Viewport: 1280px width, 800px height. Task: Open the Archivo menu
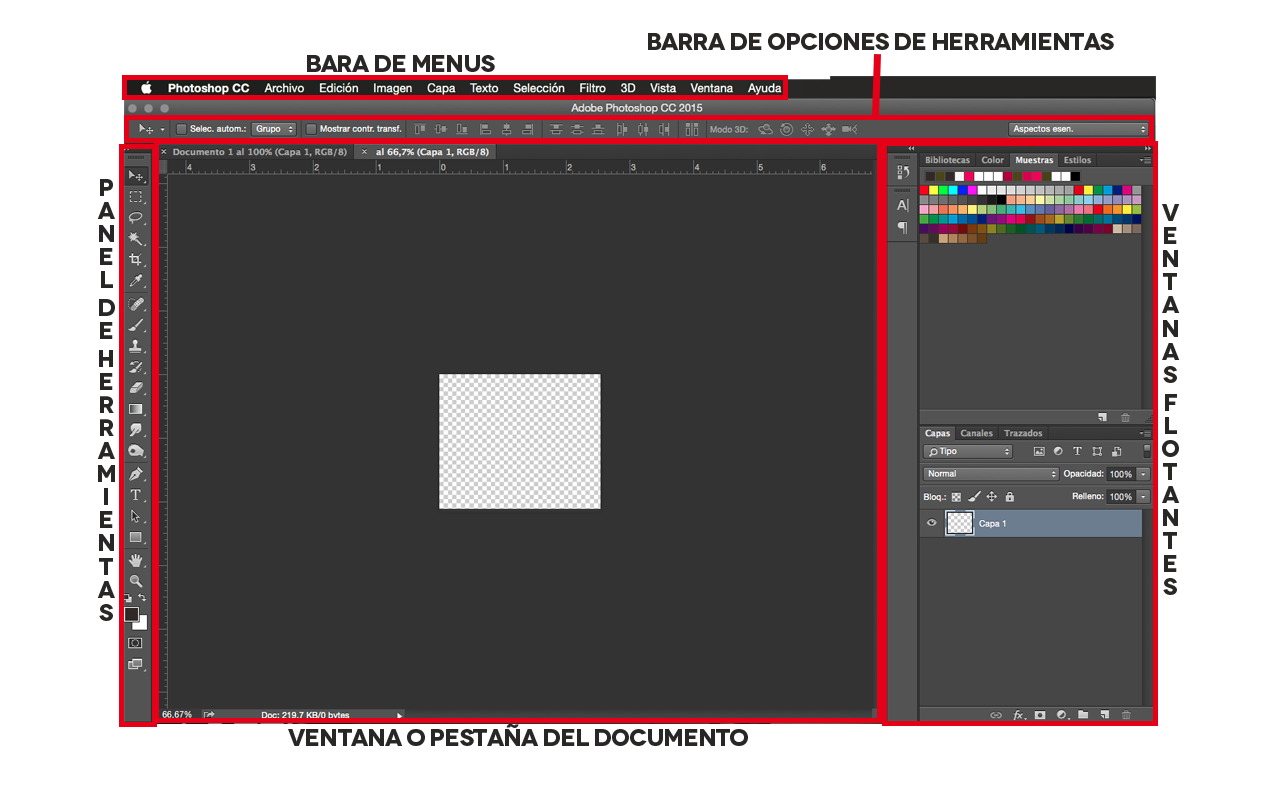pos(284,88)
